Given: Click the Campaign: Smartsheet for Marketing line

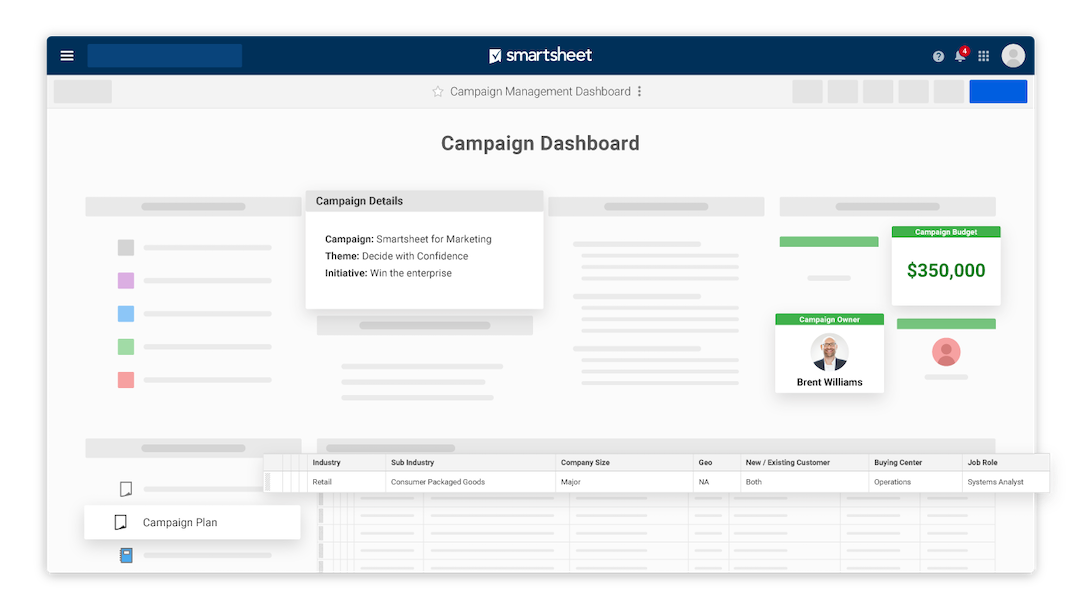Looking at the screenshot, I should click(408, 239).
